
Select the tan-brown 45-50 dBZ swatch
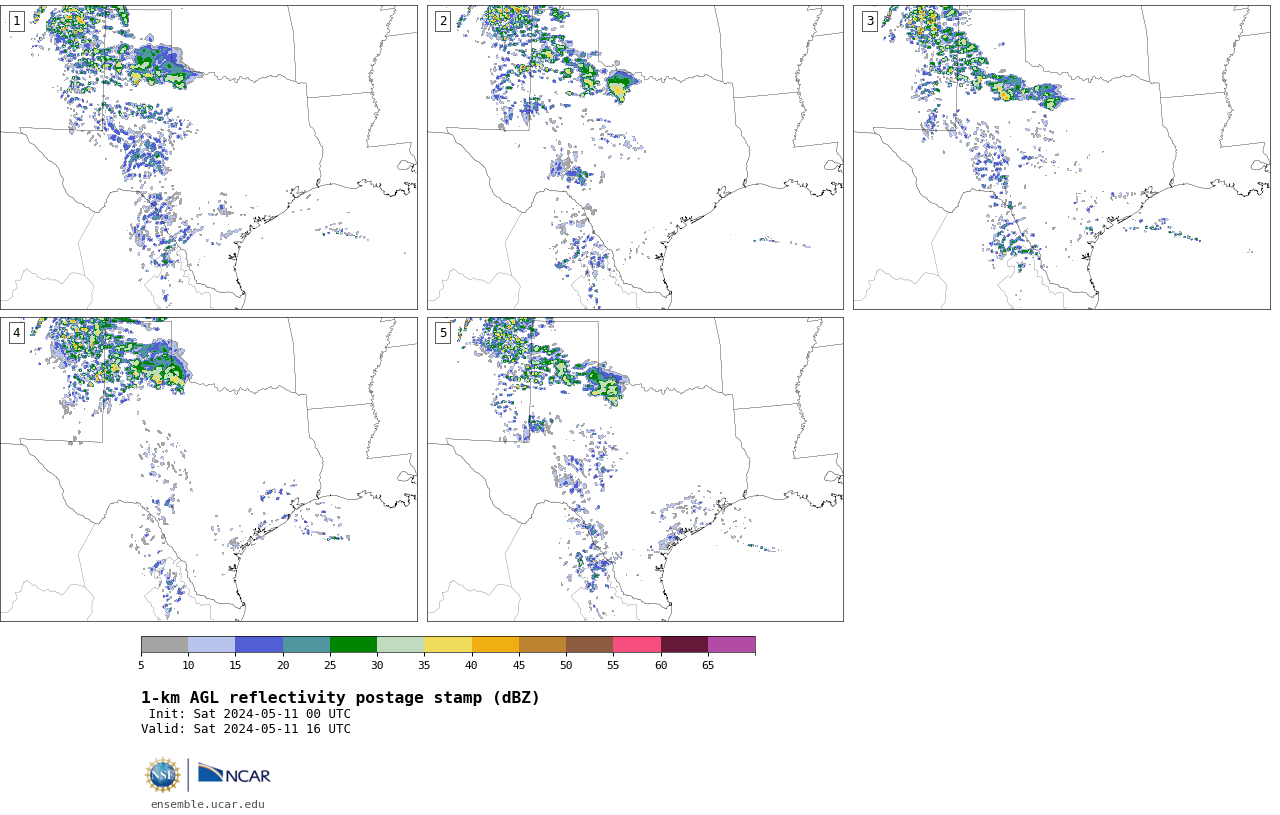[542, 644]
